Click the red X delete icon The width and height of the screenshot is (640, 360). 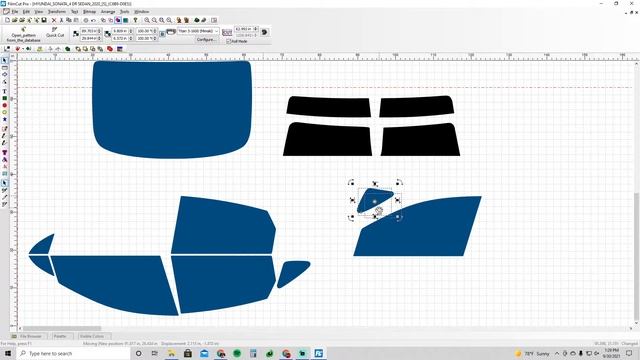54,20
